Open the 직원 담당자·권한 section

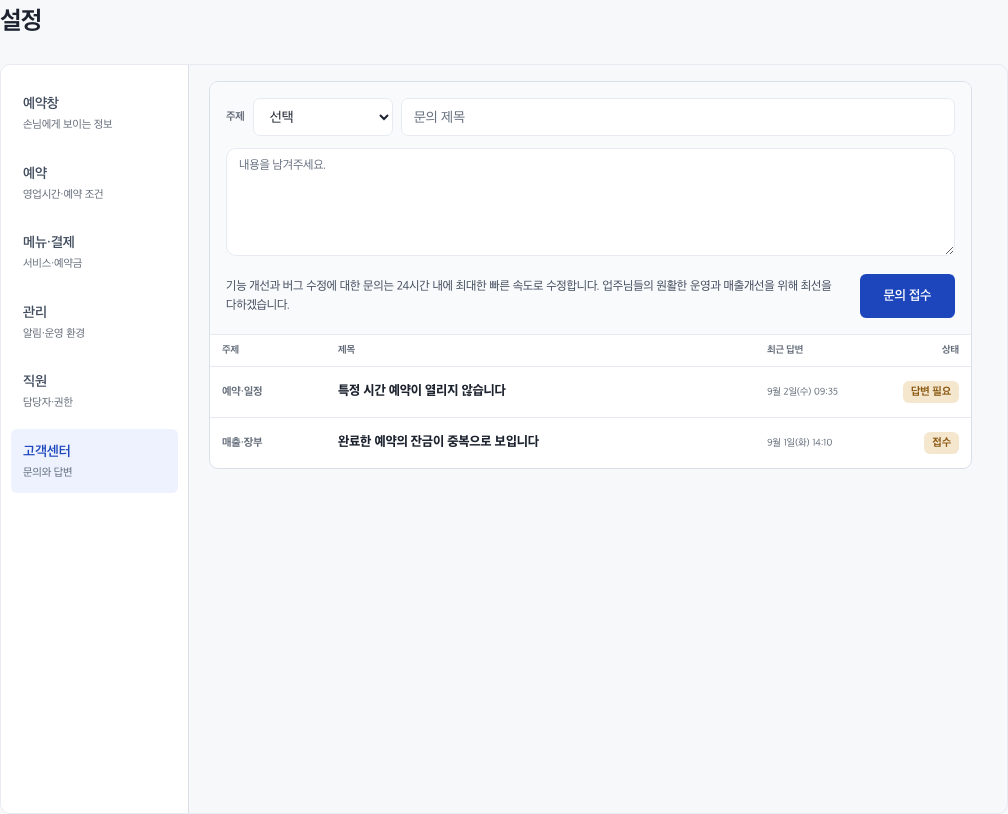94,391
